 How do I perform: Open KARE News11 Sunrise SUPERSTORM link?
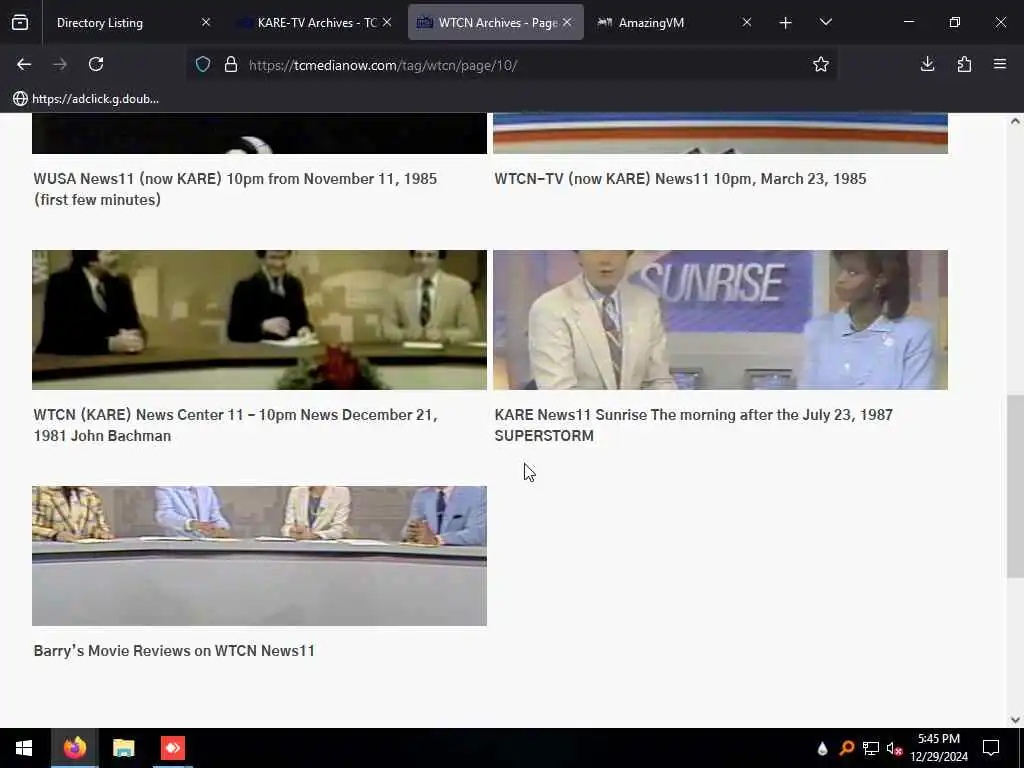693,425
